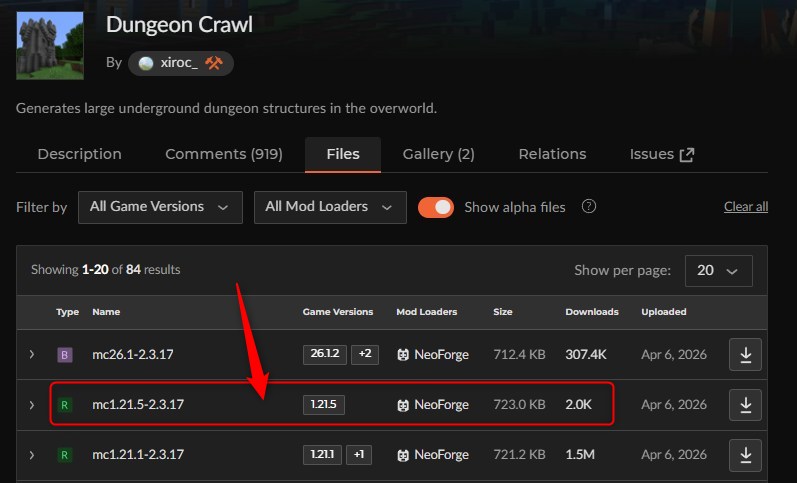Click the Release badge on mc1.21.1-2.3.17
This screenshot has height=483, width=797.
point(65,455)
